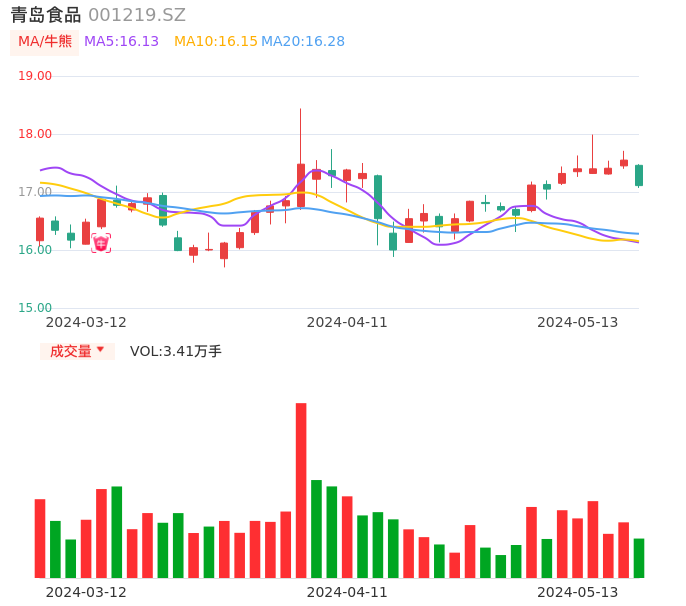Screen dimensions: 686x606
Task: Click the tallest red volume bar
Action: 301,490
